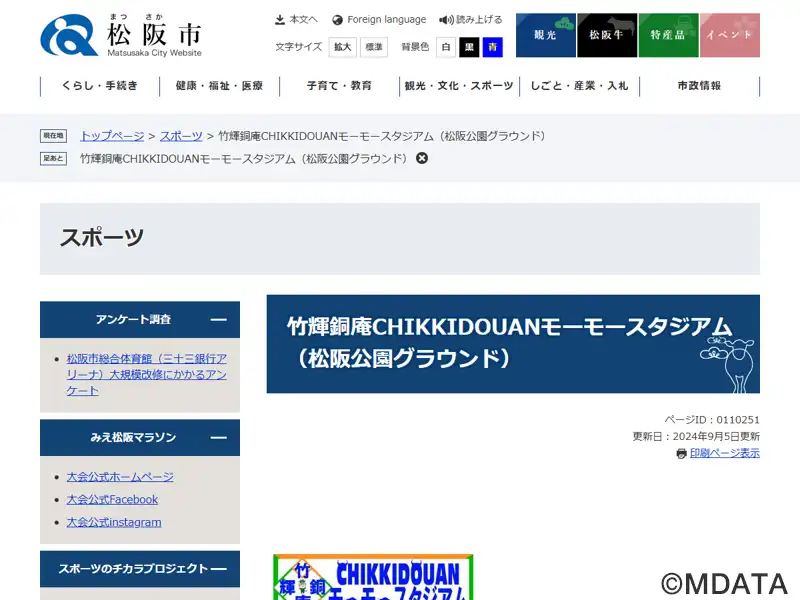The image size is (800, 600).
Task: Open the Foreign language option
Action: click(379, 19)
